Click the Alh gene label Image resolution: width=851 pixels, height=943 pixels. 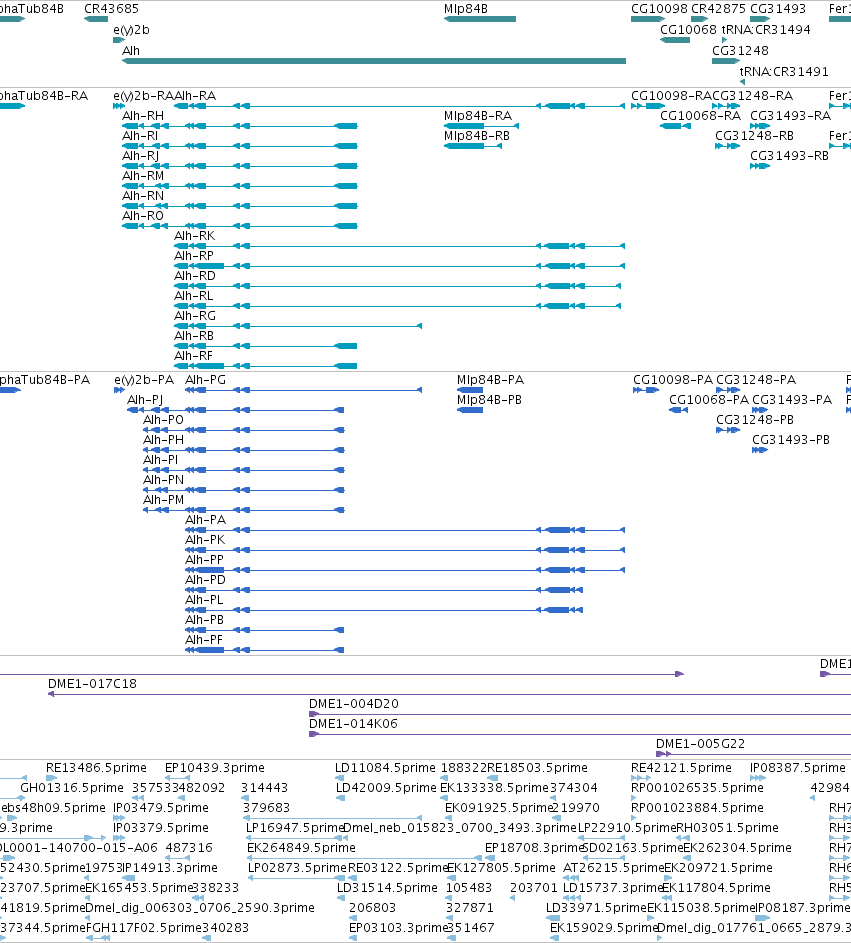[131, 51]
